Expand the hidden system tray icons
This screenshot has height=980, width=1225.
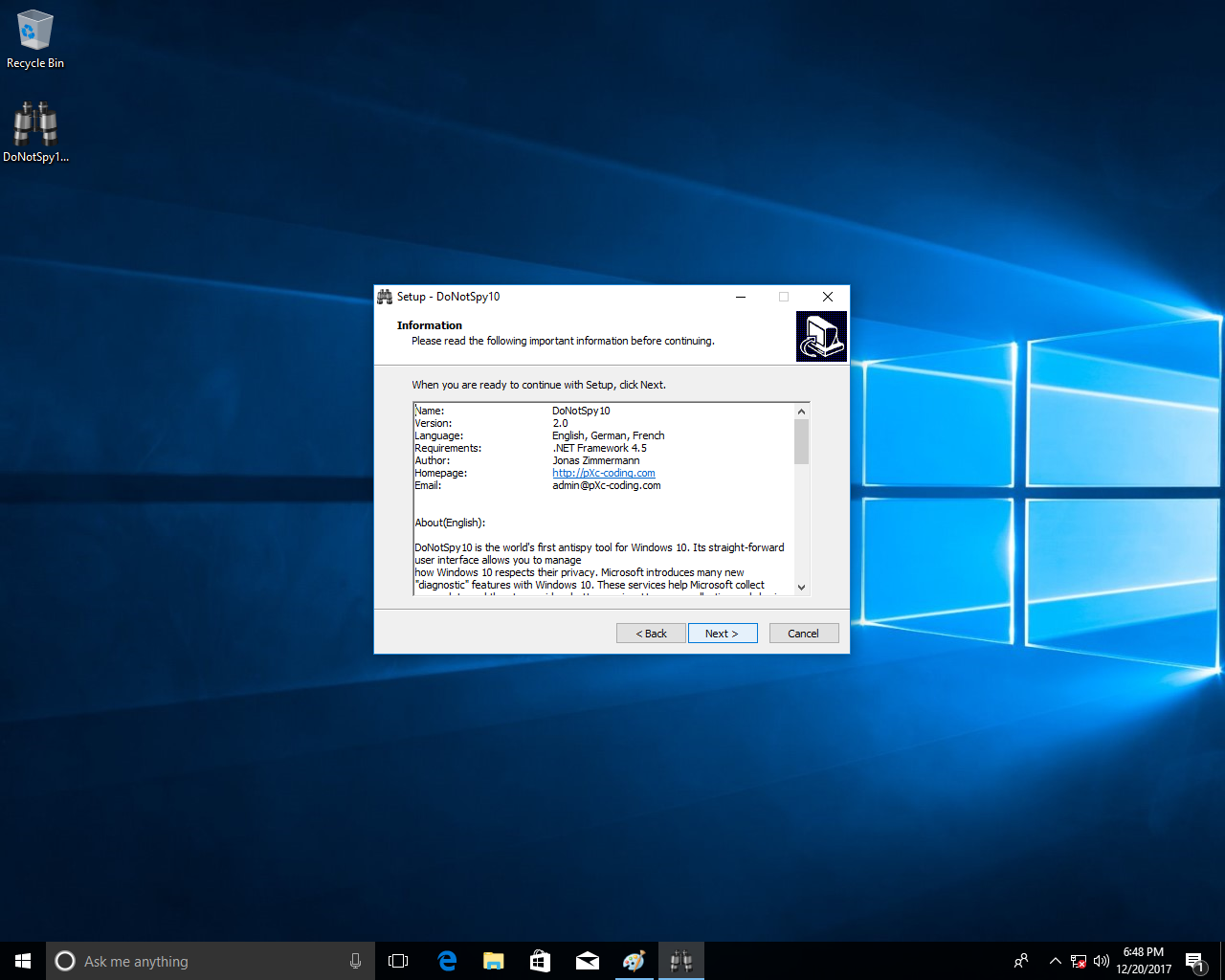[x=1055, y=961]
